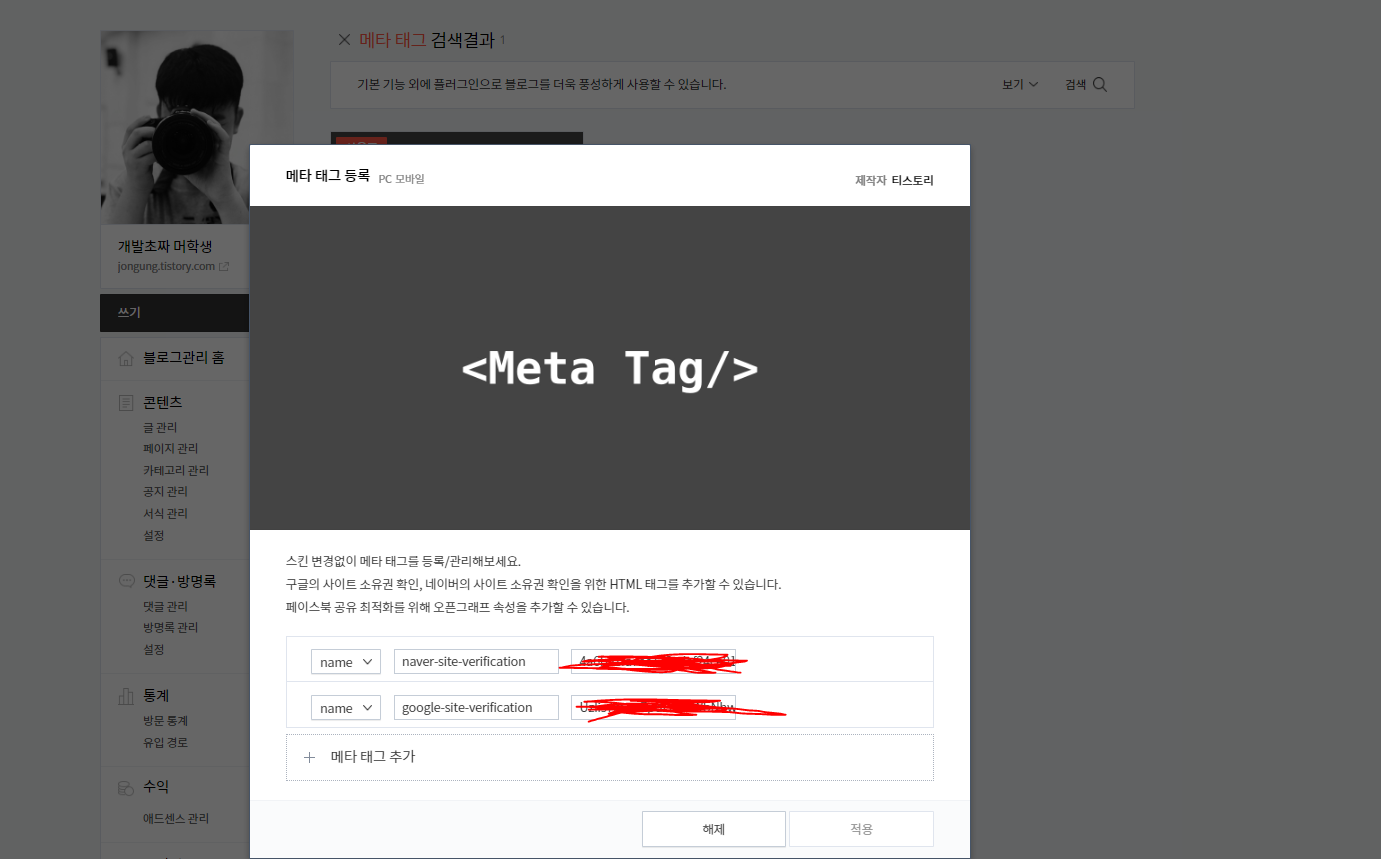Open the 보기 dropdown
1381x859 pixels.
1020,85
